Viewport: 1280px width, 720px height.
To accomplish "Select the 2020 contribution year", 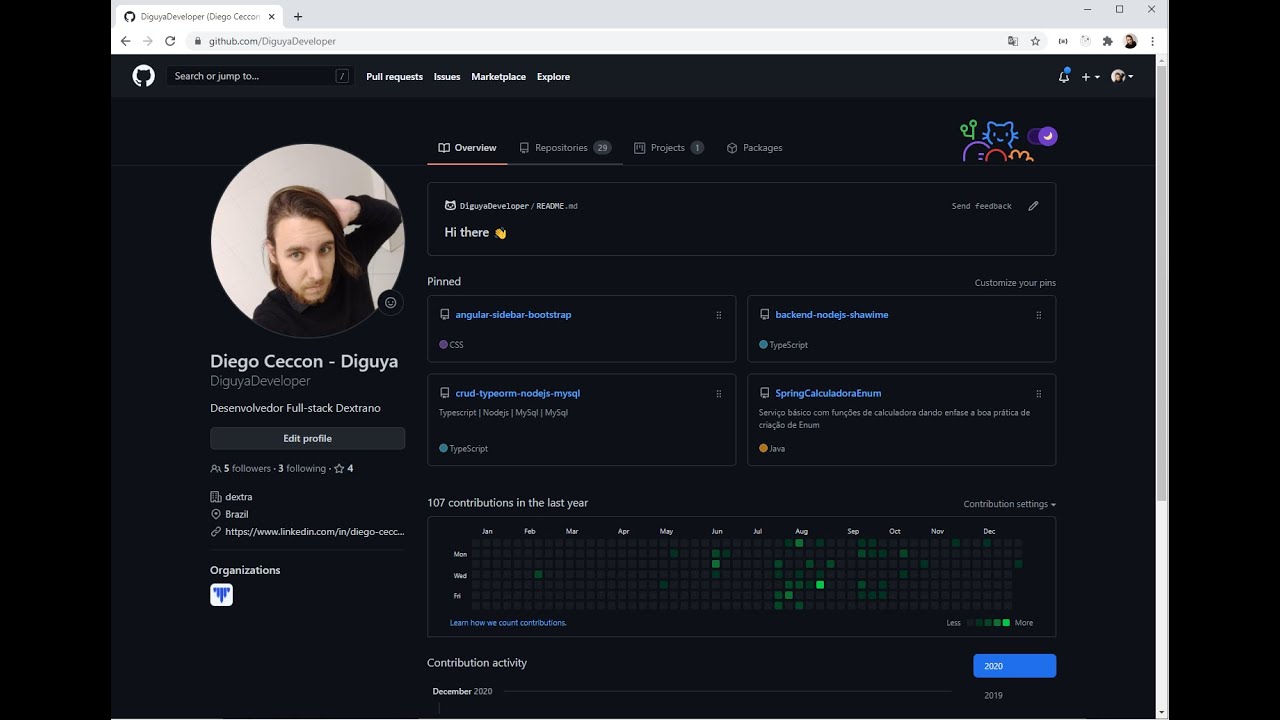I will coord(1014,666).
